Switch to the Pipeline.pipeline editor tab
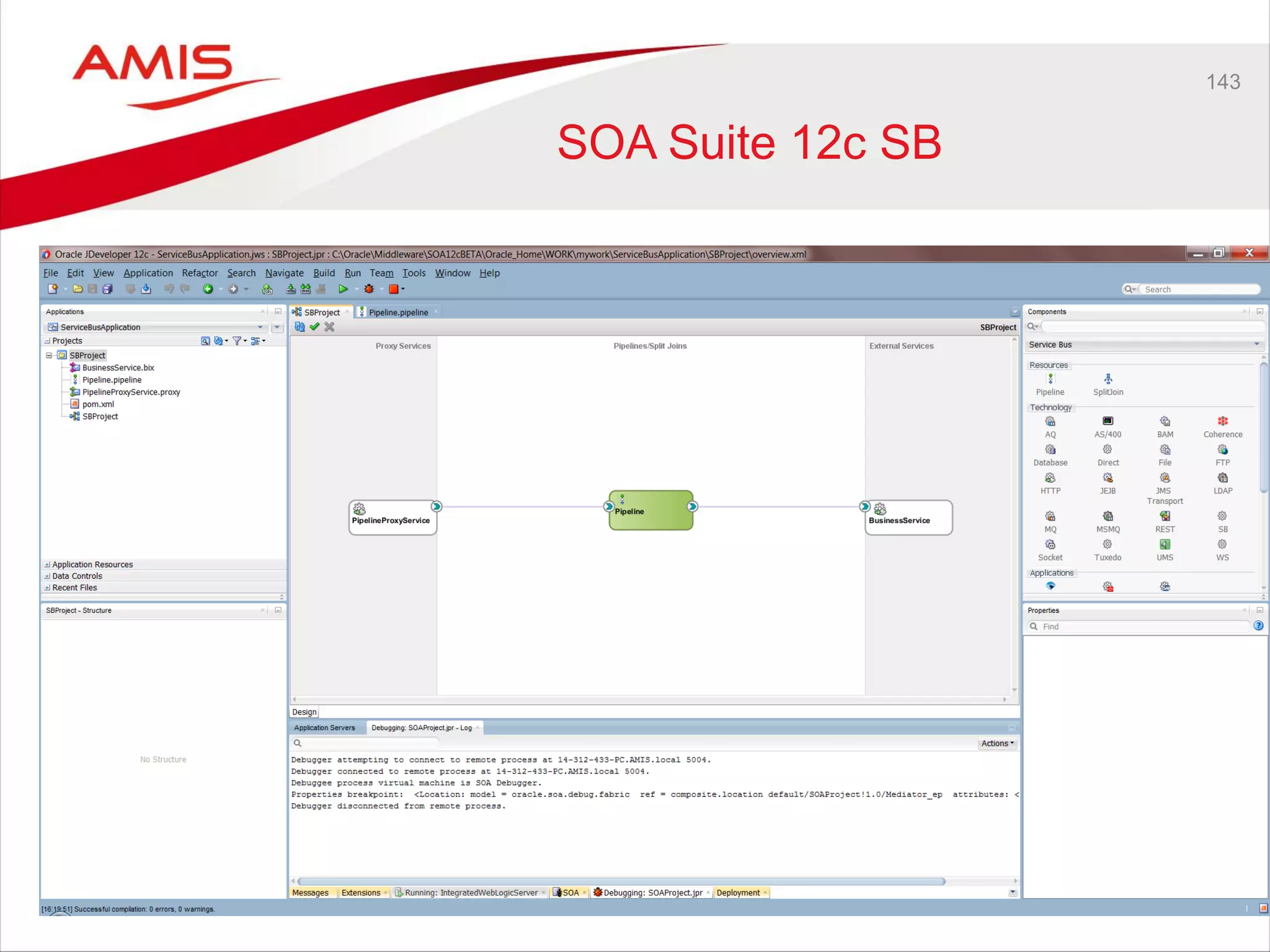The image size is (1270, 952). 398,312
